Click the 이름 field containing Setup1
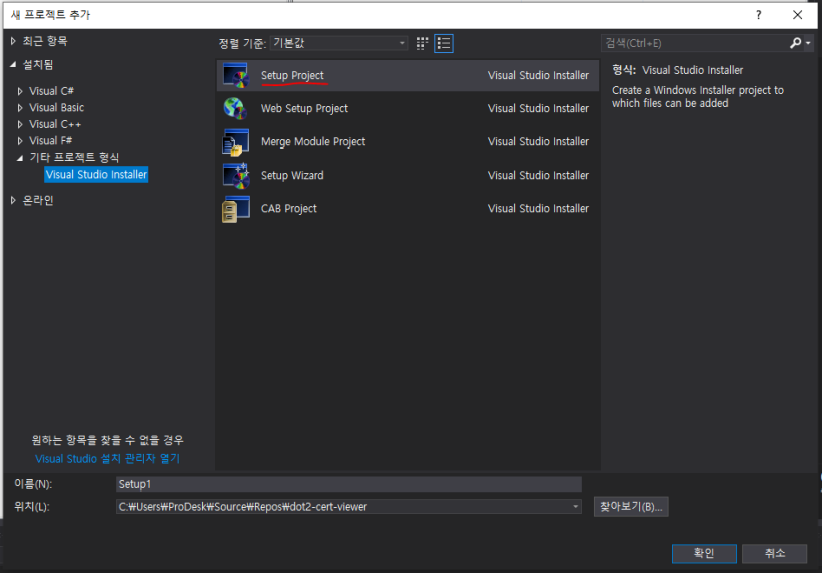The width and height of the screenshot is (824, 574). (x=348, y=484)
